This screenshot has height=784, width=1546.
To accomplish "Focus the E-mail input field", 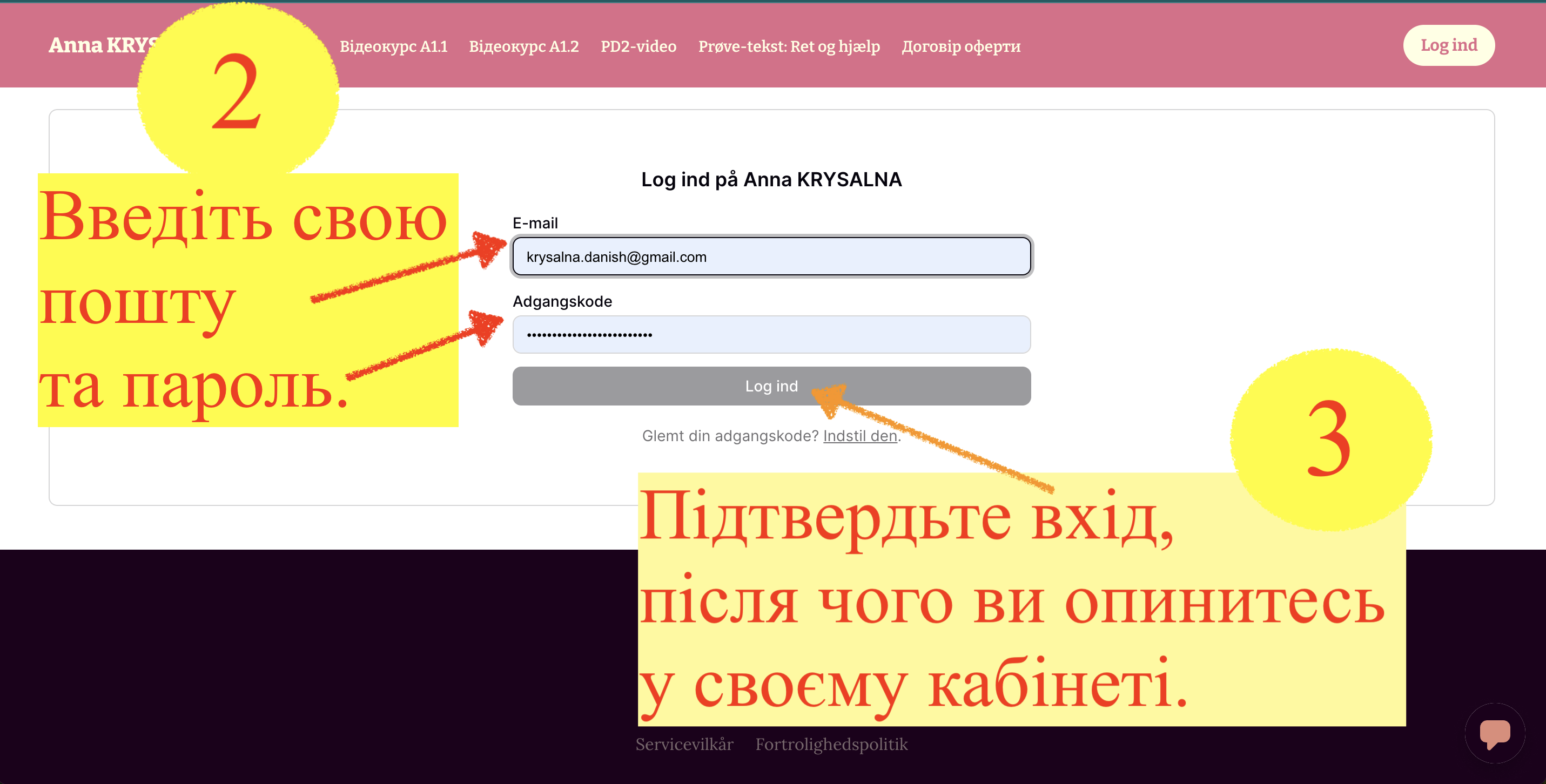I will pyautogui.click(x=771, y=256).
